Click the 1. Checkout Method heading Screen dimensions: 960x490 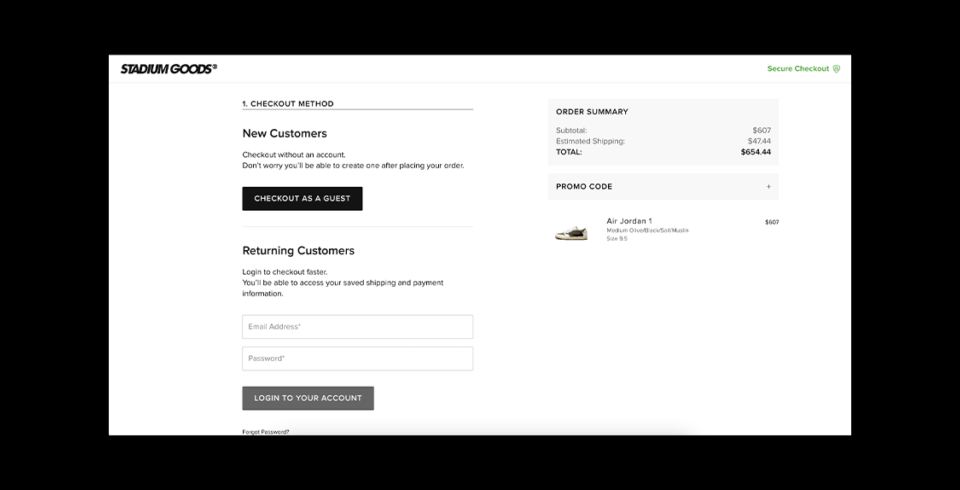point(288,104)
